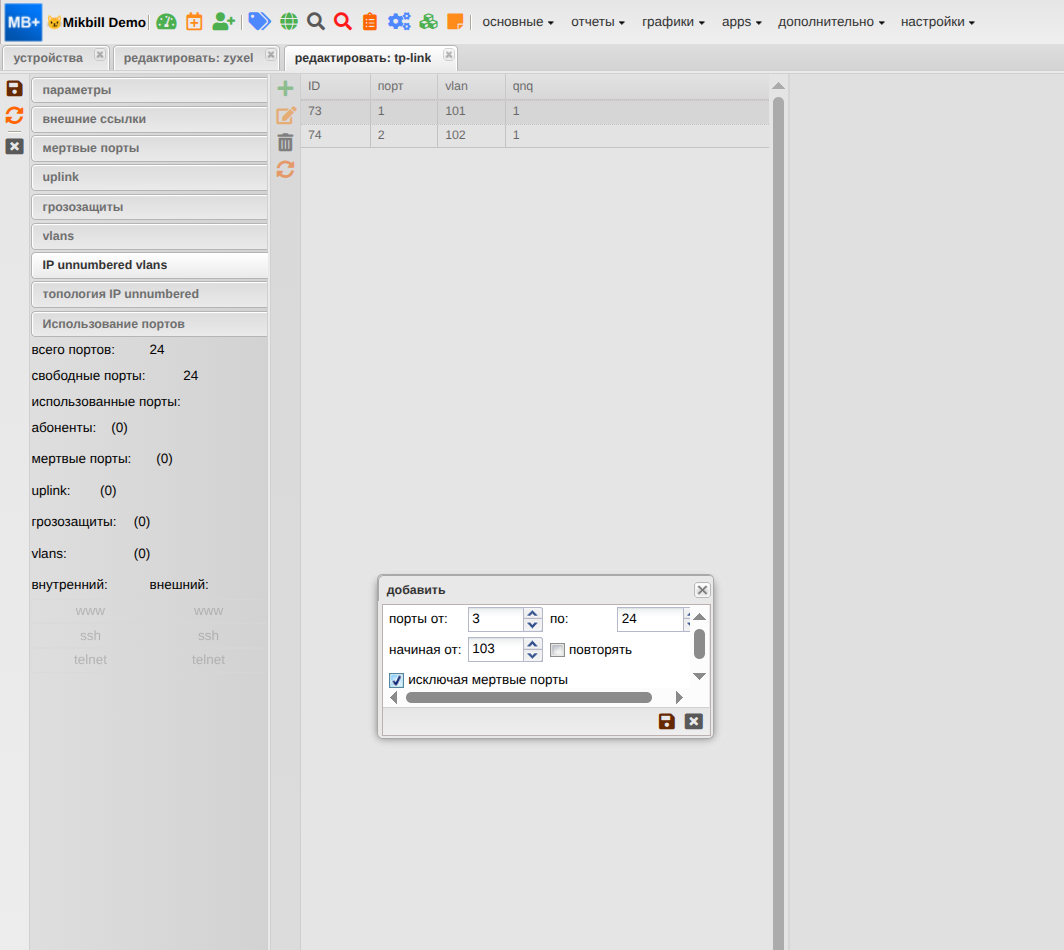
Task: Open the vlans section
Action: point(150,236)
